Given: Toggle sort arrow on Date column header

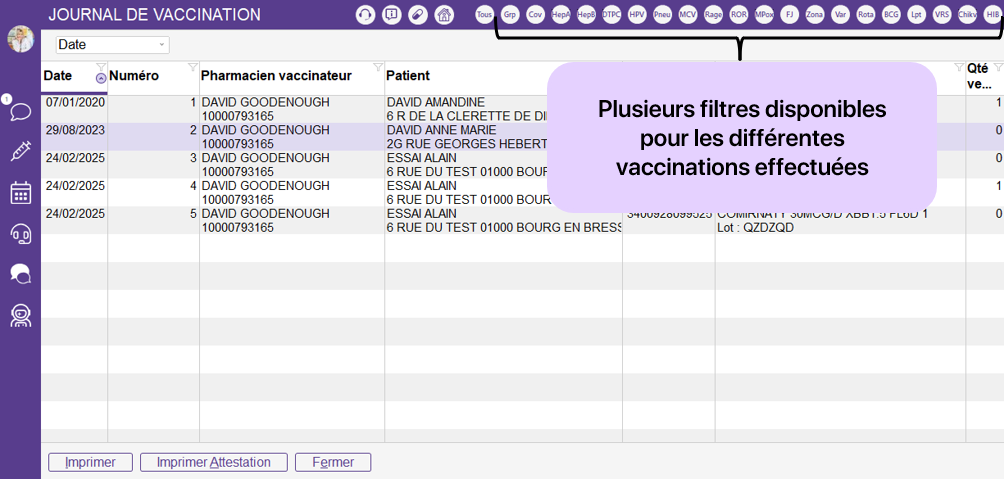Looking at the screenshot, I should [x=100, y=78].
